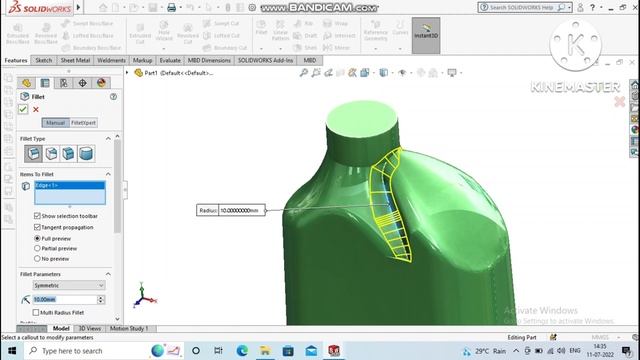This screenshot has height=360, width=640.
Task: Click the Search SOLIDWORKS Help box
Action: [525, 7]
